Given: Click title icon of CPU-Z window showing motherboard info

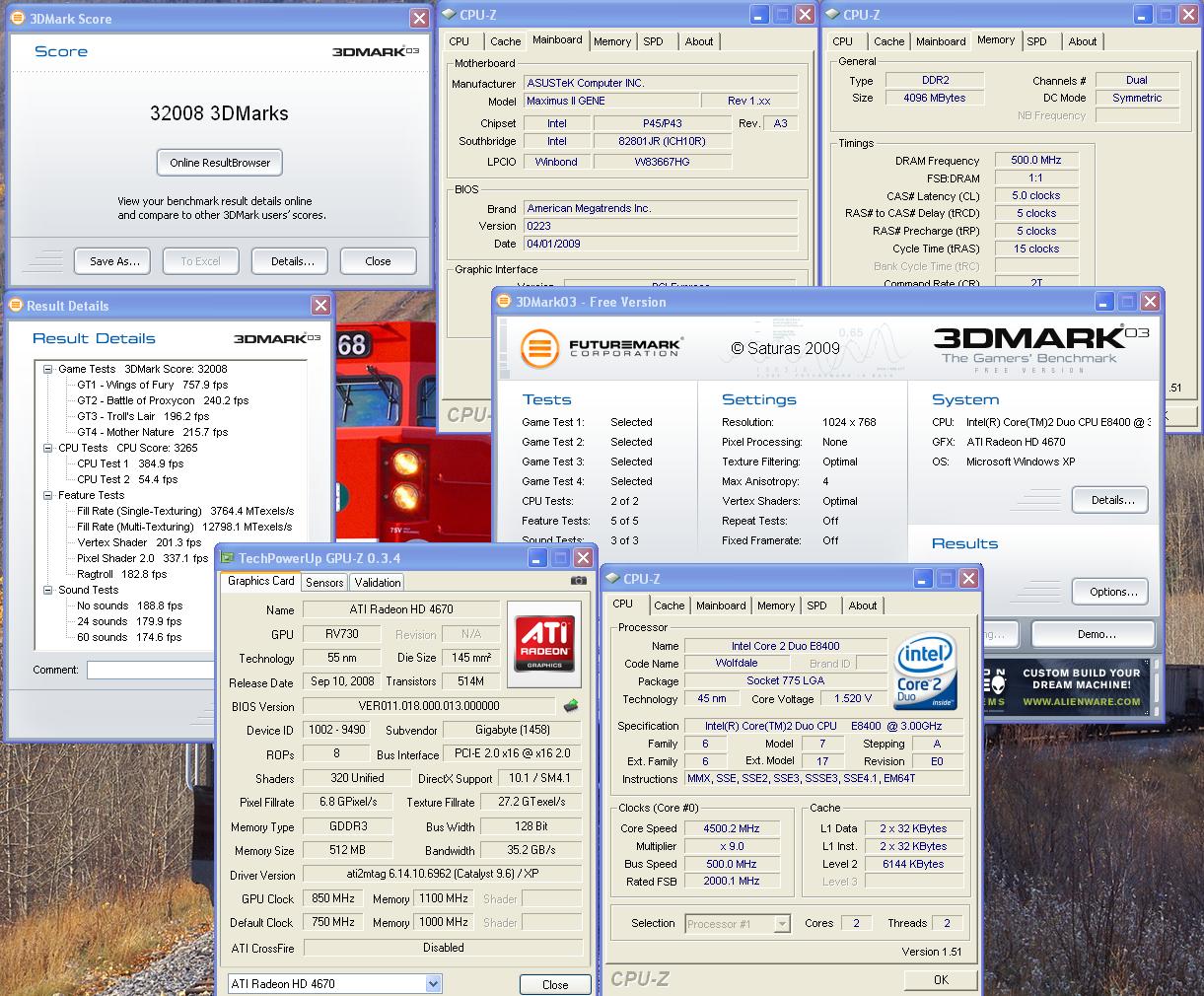Looking at the screenshot, I should point(448,15).
